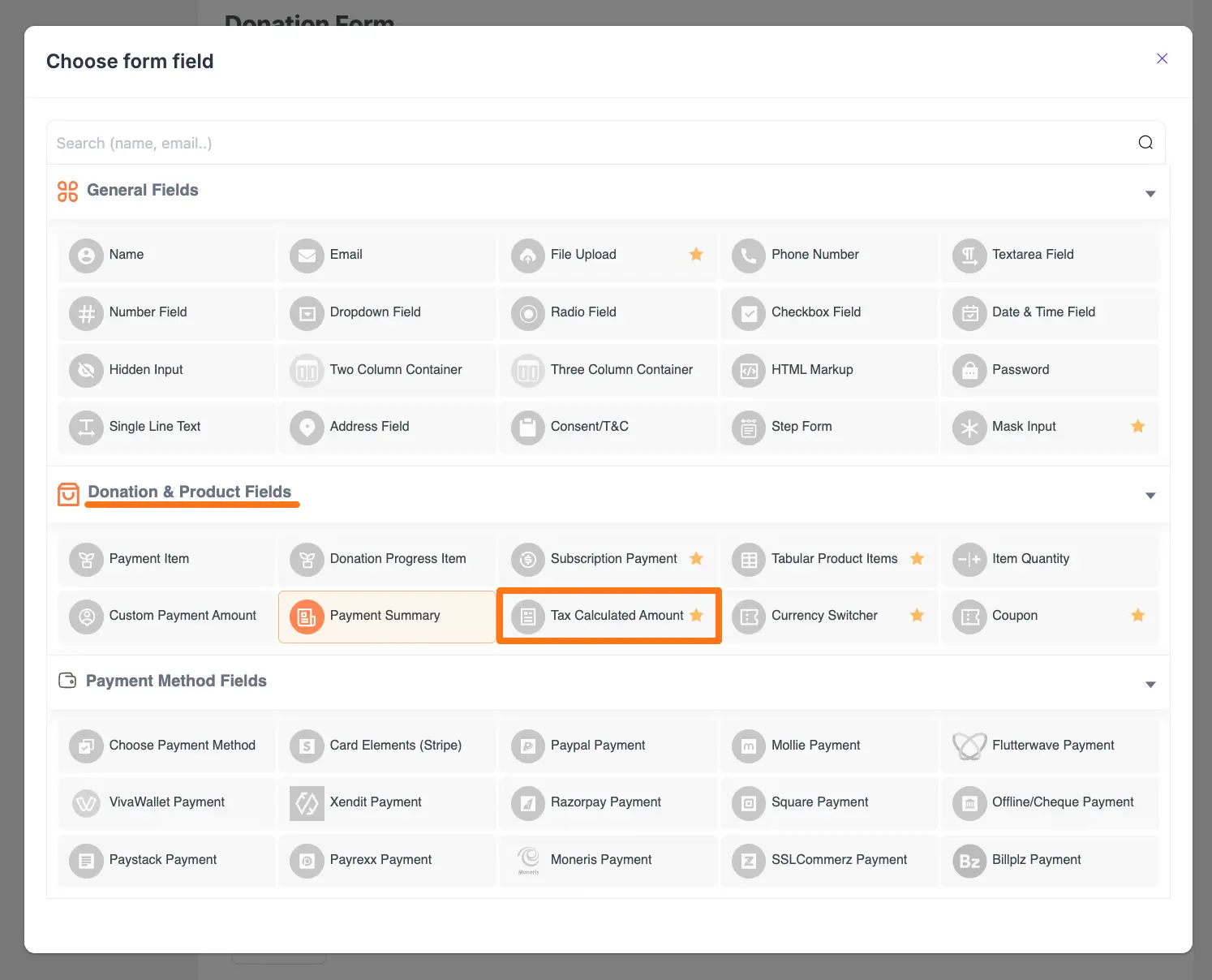Click the Flutterwave Payment icon
The height and width of the screenshot is (980, 1212).
[x=969, y=745]
